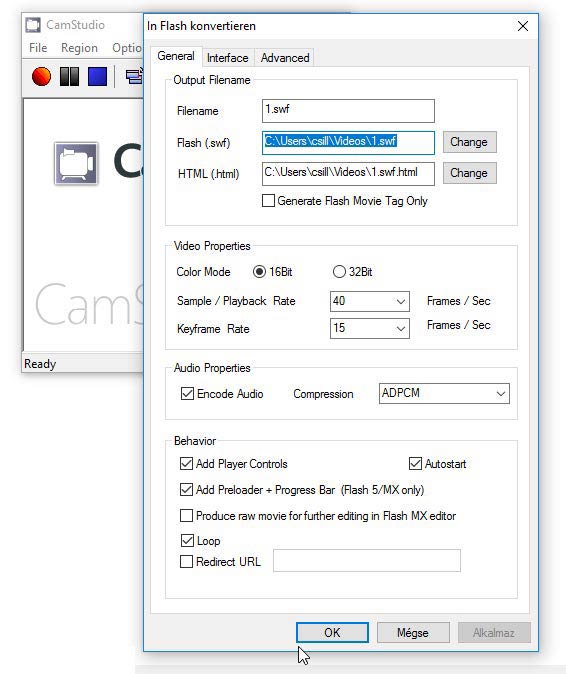Open the File menu in CamStudio
Screen dimensions: 566x674
(x=38, y=48)
